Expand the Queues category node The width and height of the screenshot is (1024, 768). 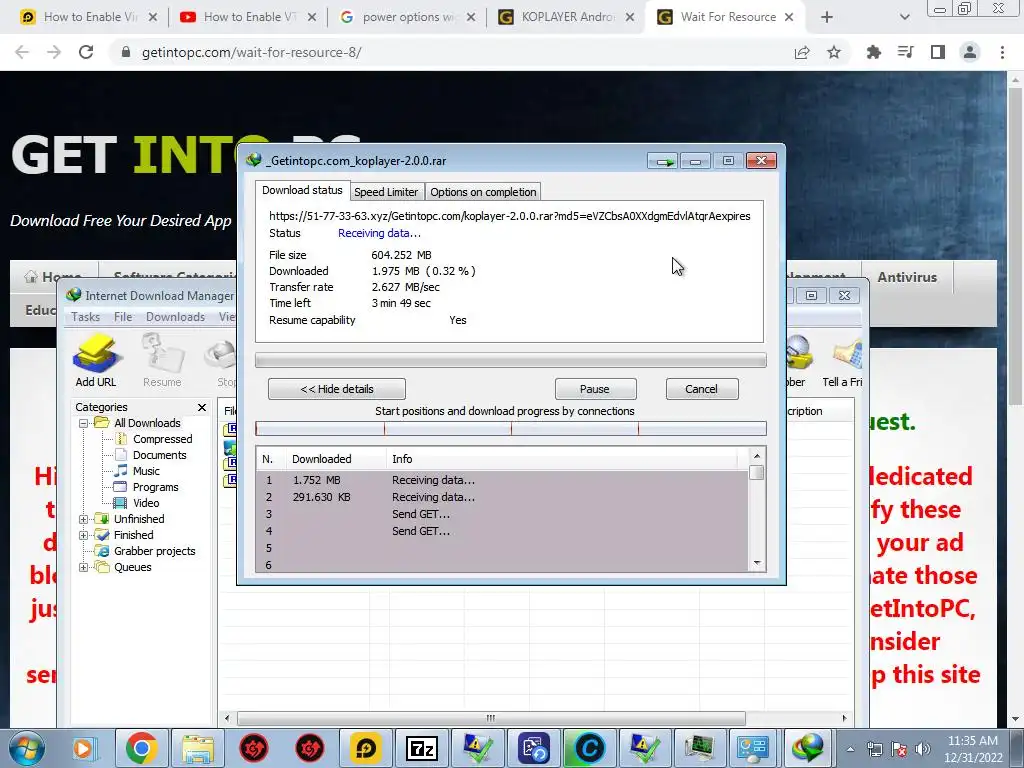[x=84, y=568]
